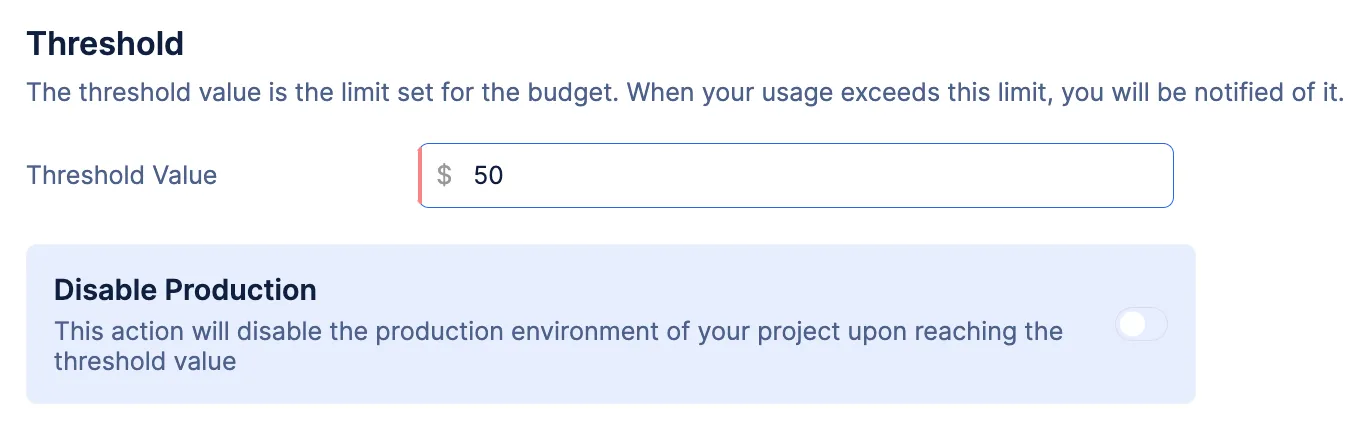
Task: Click the blue Disable Production panel background
Action: [611, 324]
